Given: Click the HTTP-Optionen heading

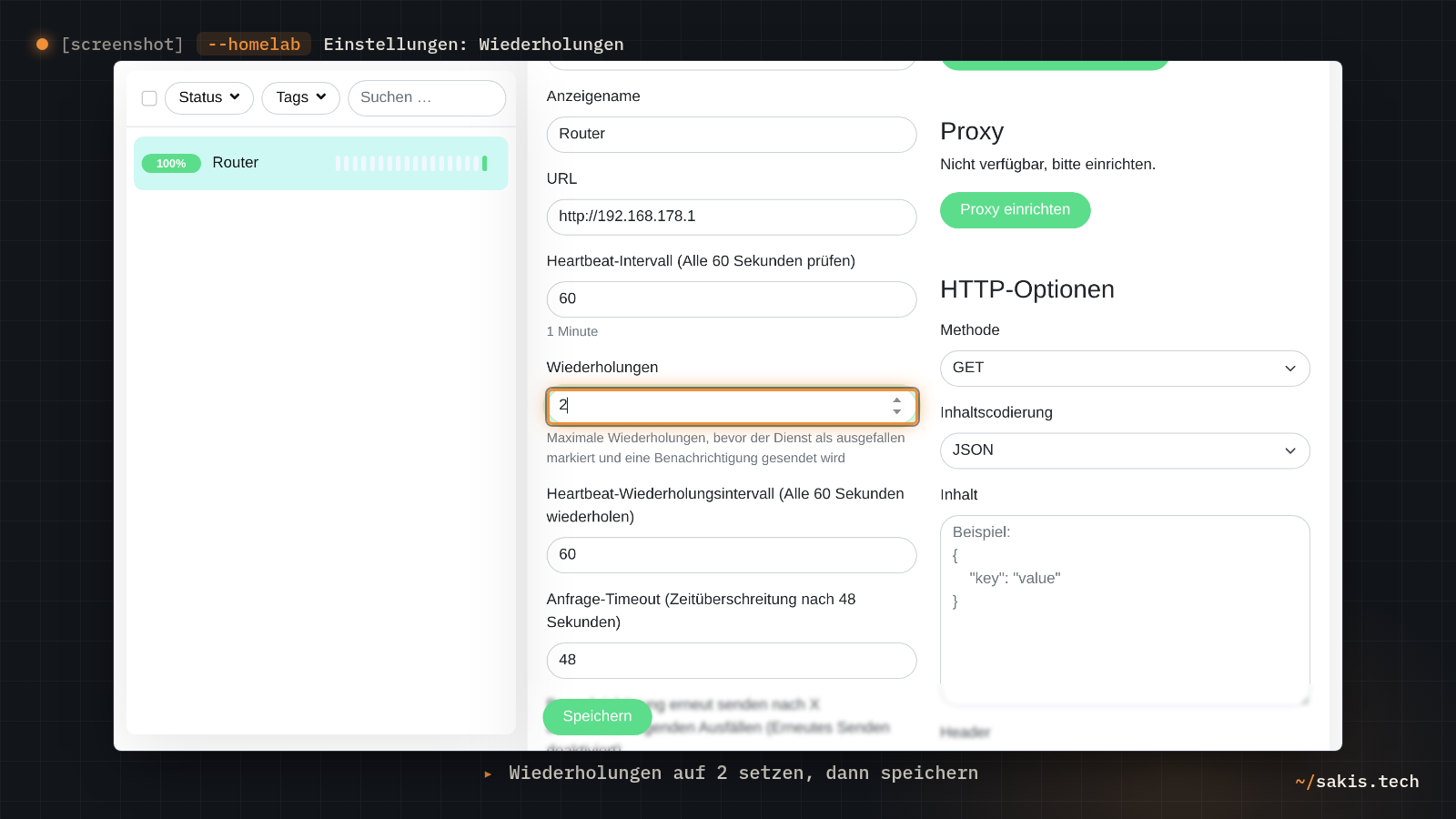Looking at the screenshot, I should pos(1027,289).
